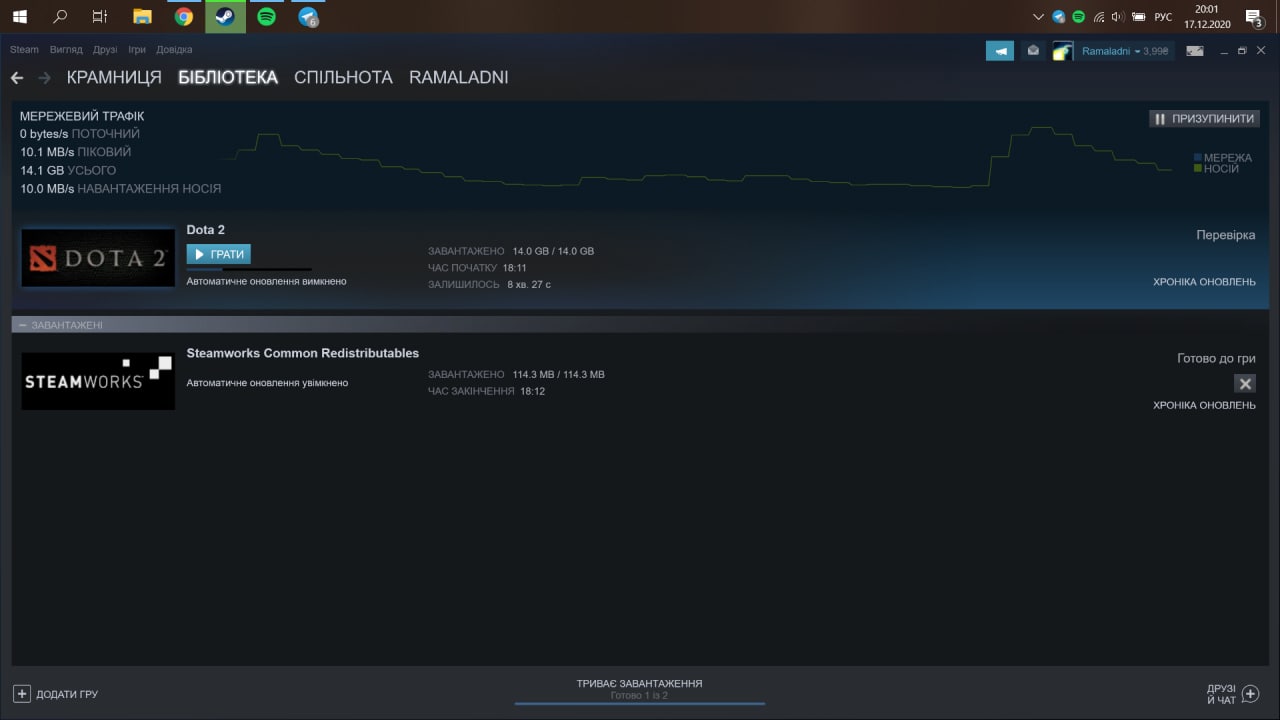
Task: Open the Вигляд menu
Action: pyautogui.click(x=66, y=50)
